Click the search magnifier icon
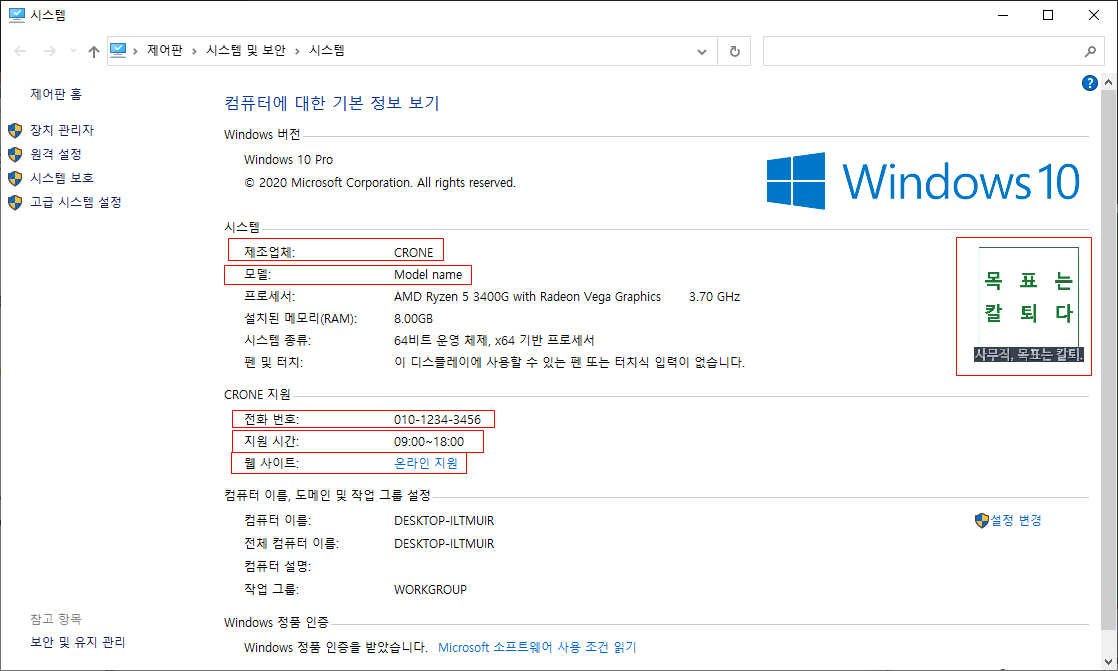 pyautogui.click(x=1090, y=51)
